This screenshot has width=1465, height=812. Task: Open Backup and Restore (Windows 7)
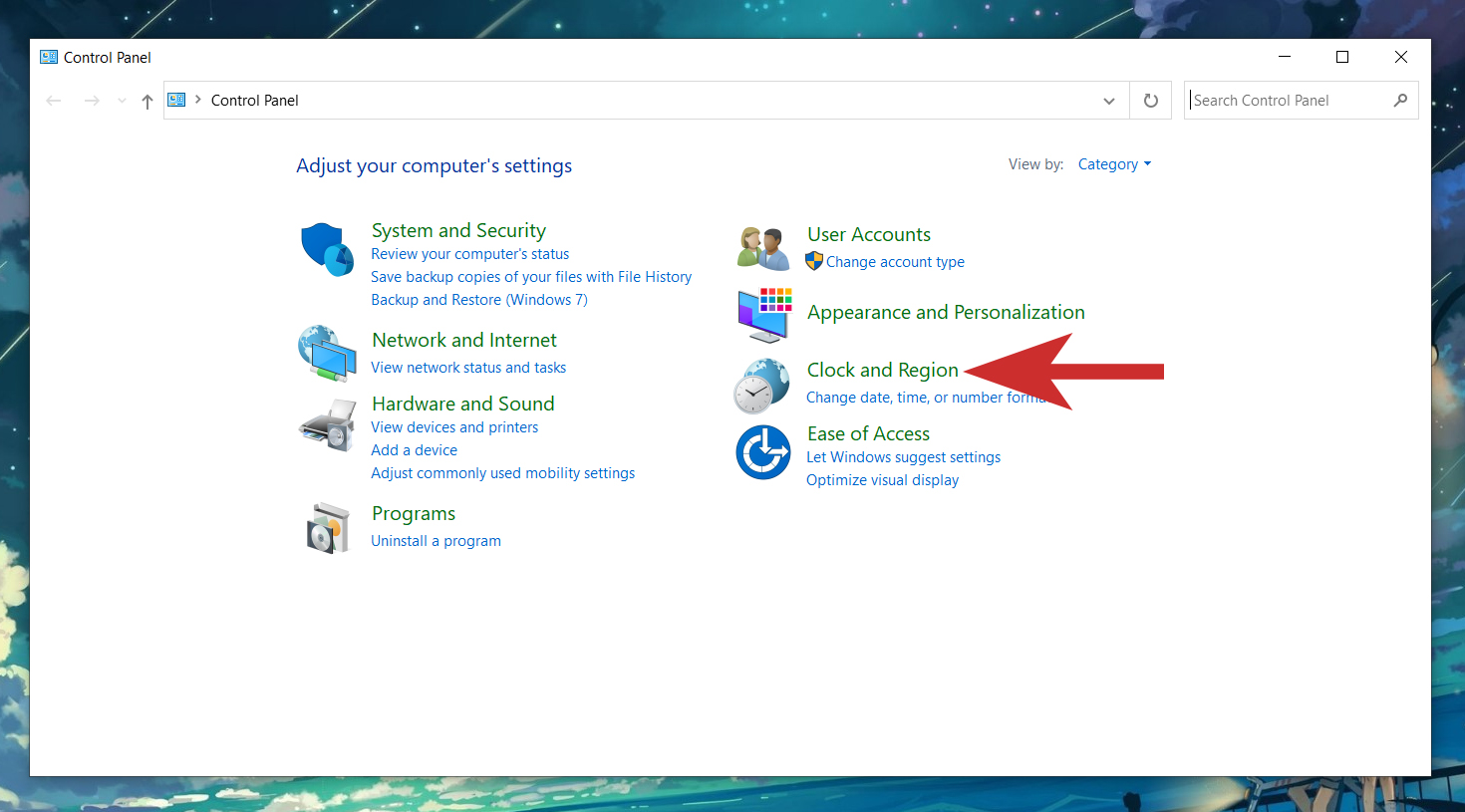478,300
